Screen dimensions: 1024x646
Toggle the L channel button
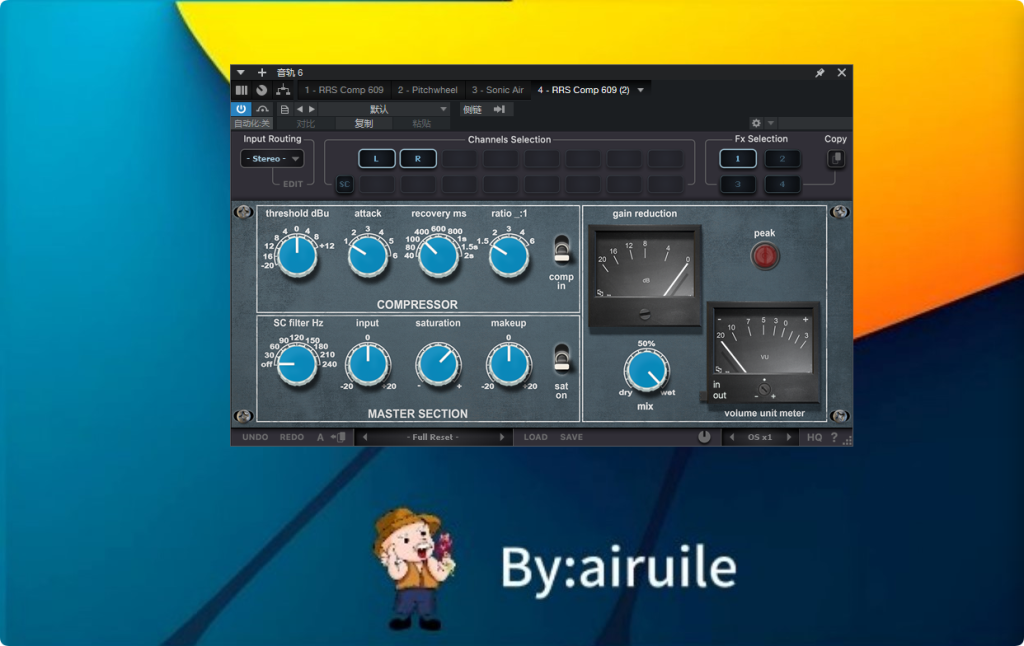[376, 159]
